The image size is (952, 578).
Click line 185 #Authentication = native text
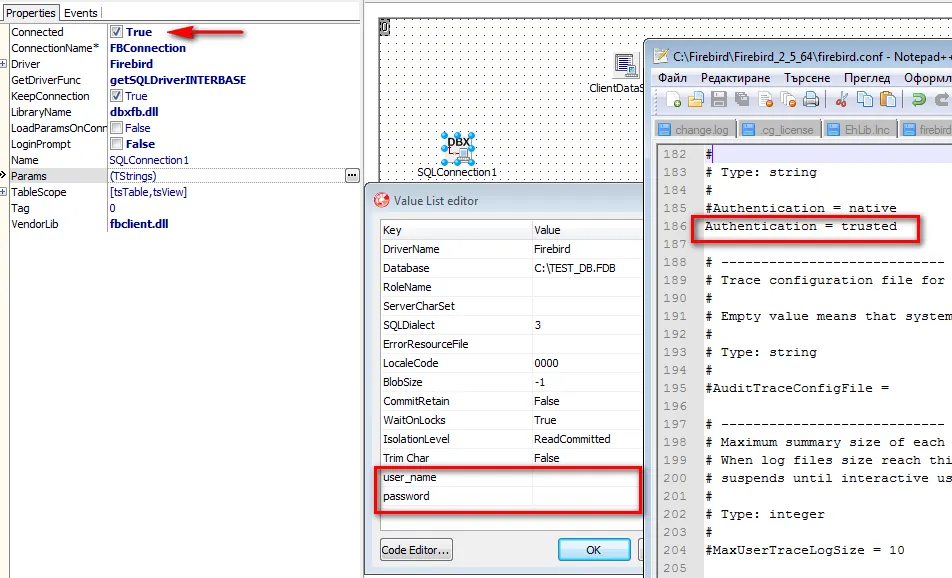[800, 208]
